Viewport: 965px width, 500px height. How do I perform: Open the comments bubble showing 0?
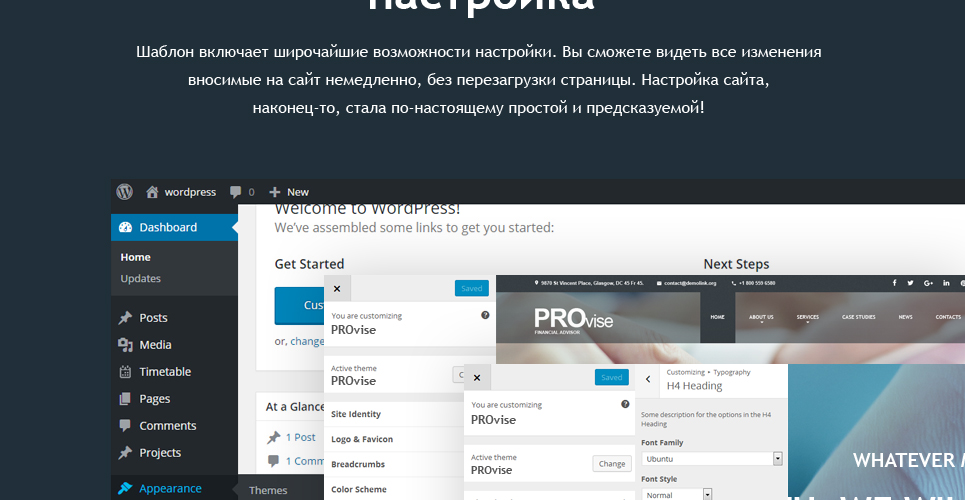point(242,192)
